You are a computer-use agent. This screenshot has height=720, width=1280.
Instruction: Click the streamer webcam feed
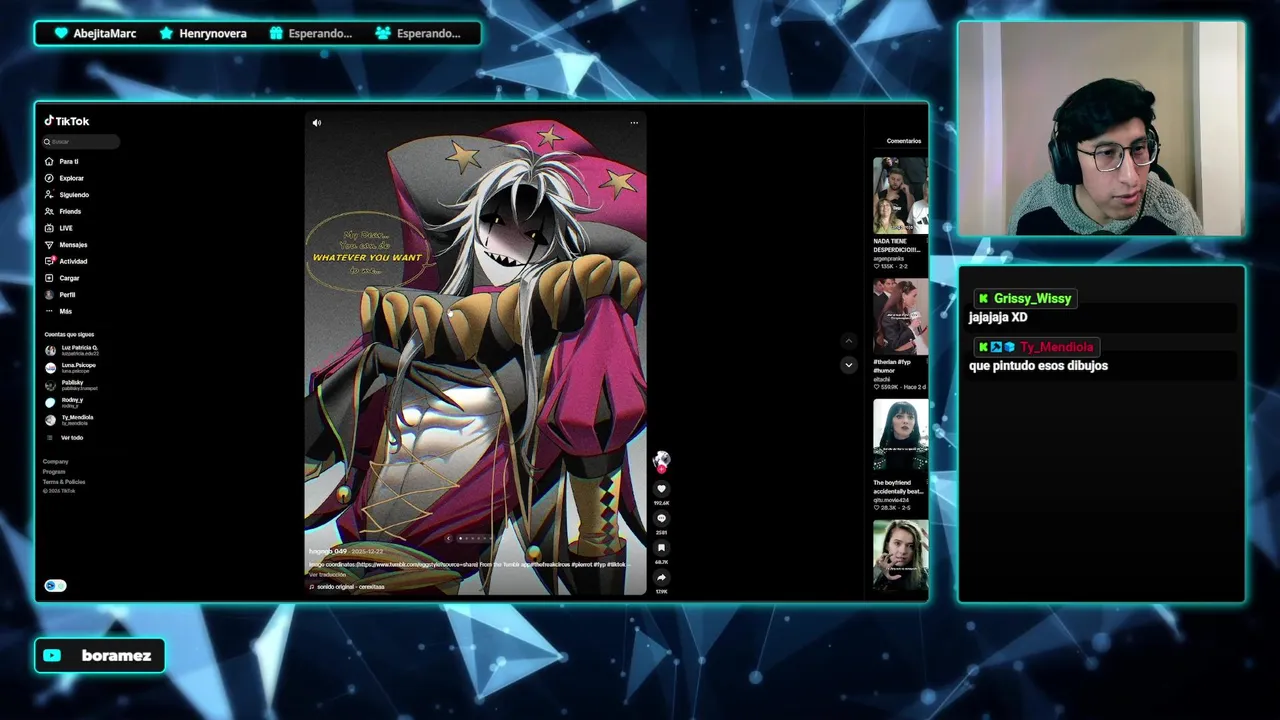[1101, 128]
